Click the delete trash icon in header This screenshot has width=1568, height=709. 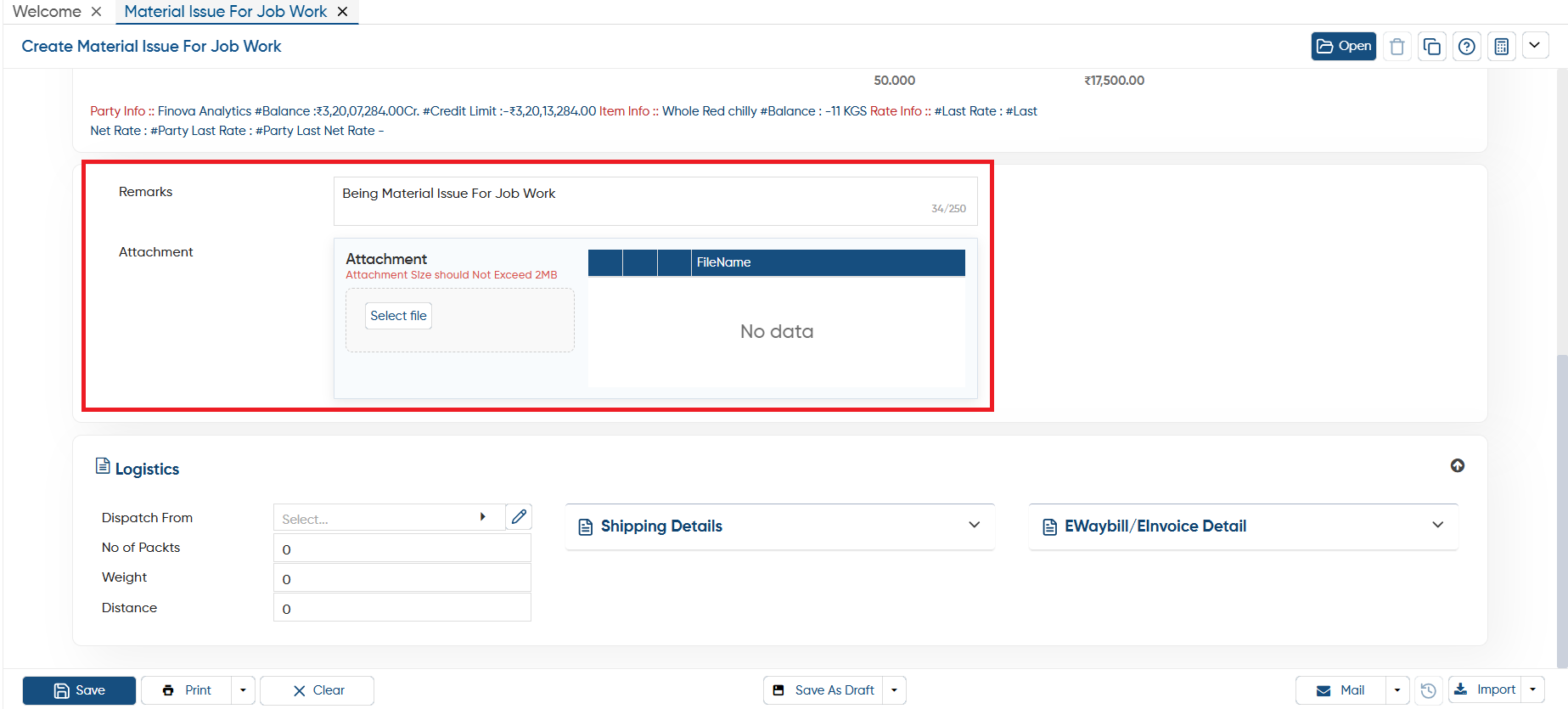point(1397,47)
